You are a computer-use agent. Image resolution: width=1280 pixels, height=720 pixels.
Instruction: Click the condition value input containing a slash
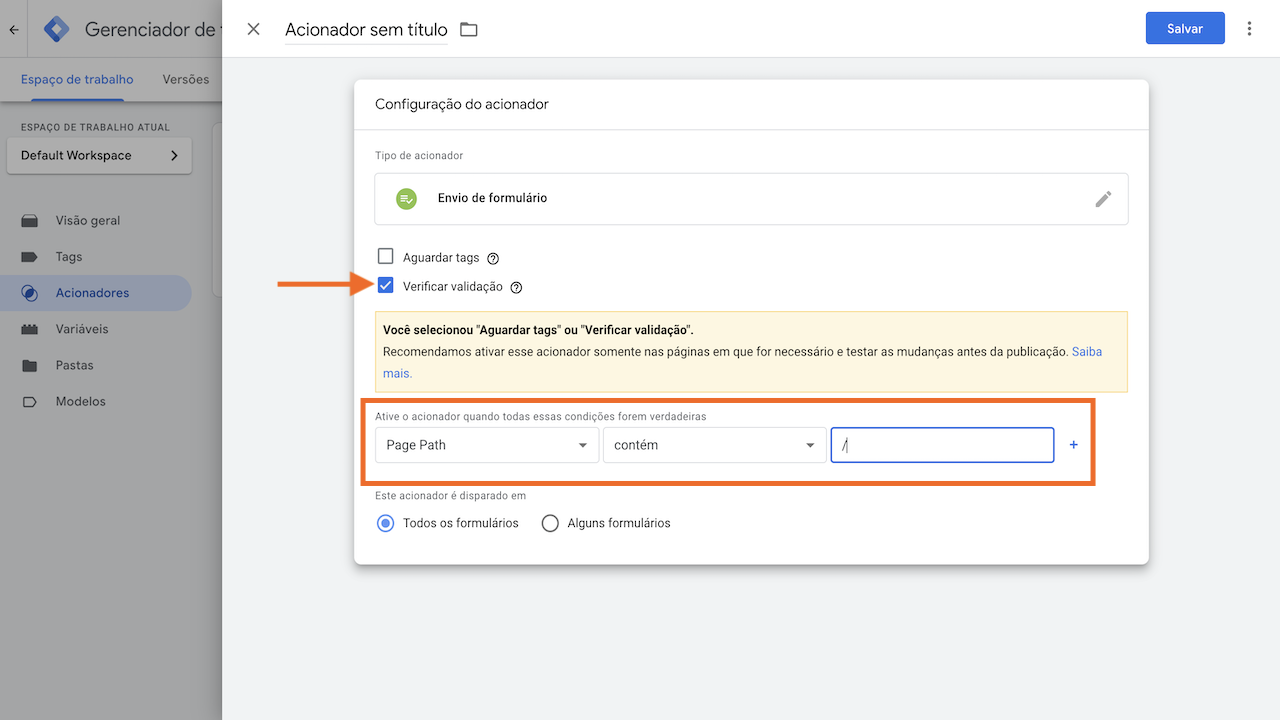[x=941, y=444]
